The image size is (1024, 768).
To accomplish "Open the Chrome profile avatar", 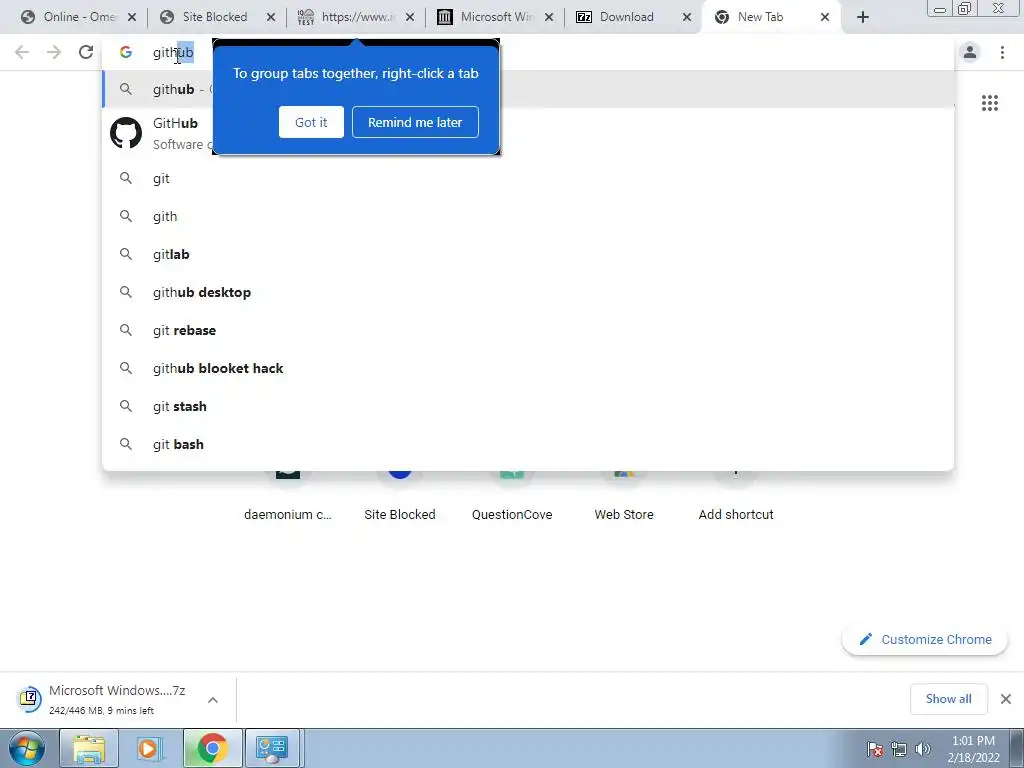I will point(970,52).
